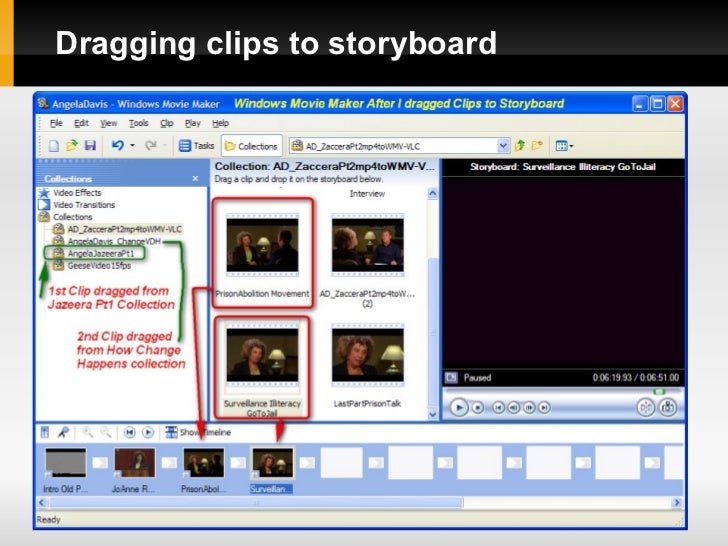Play the storyboard
Screen dimensions: 728x546
pyautogui.click(x=148, y=432)
